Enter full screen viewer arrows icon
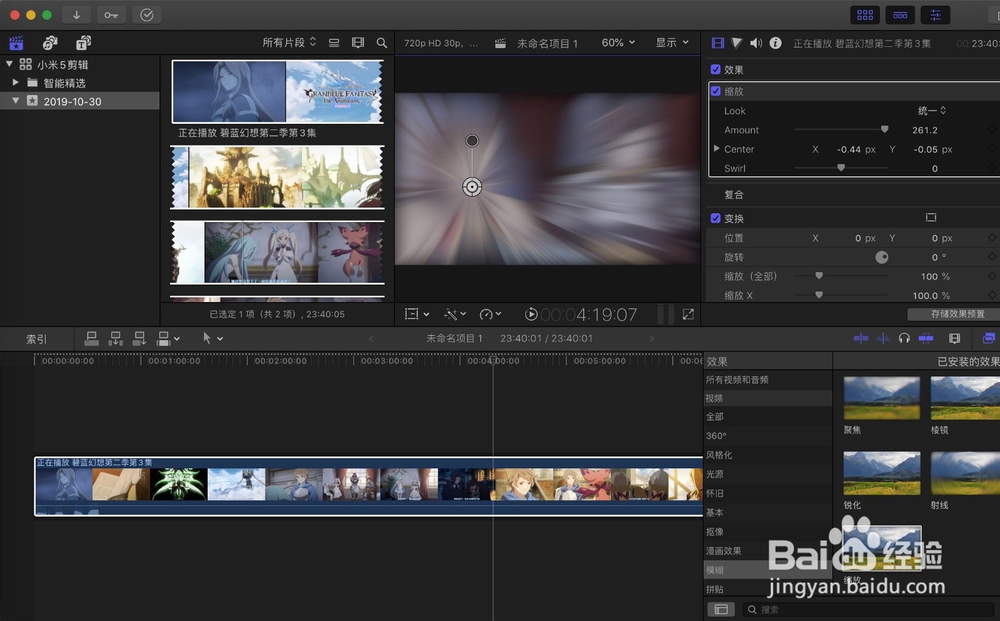 [x=688, y=314]
